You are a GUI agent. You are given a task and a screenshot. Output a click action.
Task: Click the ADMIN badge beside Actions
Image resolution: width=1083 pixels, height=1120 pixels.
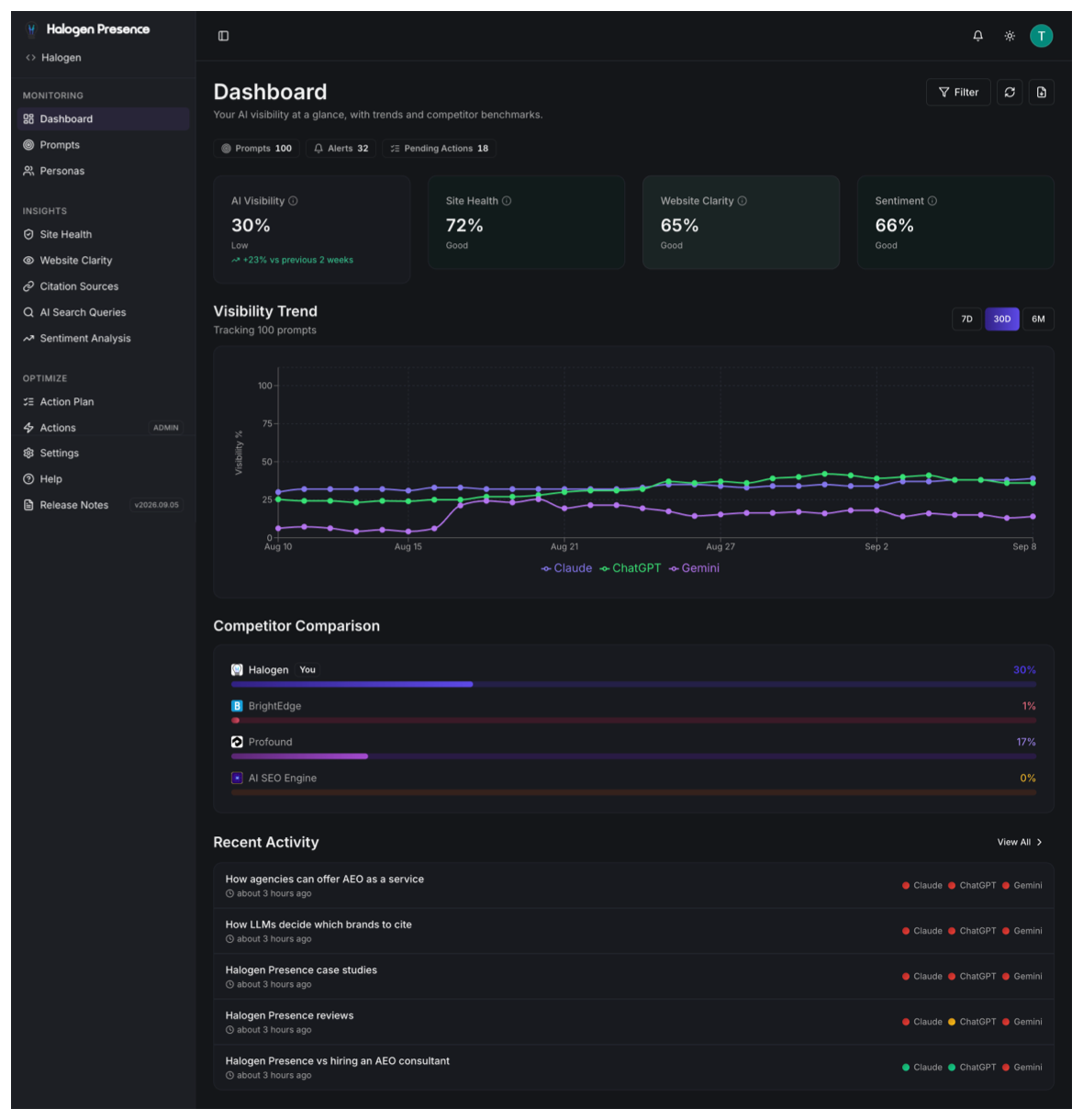click(166, 428)
